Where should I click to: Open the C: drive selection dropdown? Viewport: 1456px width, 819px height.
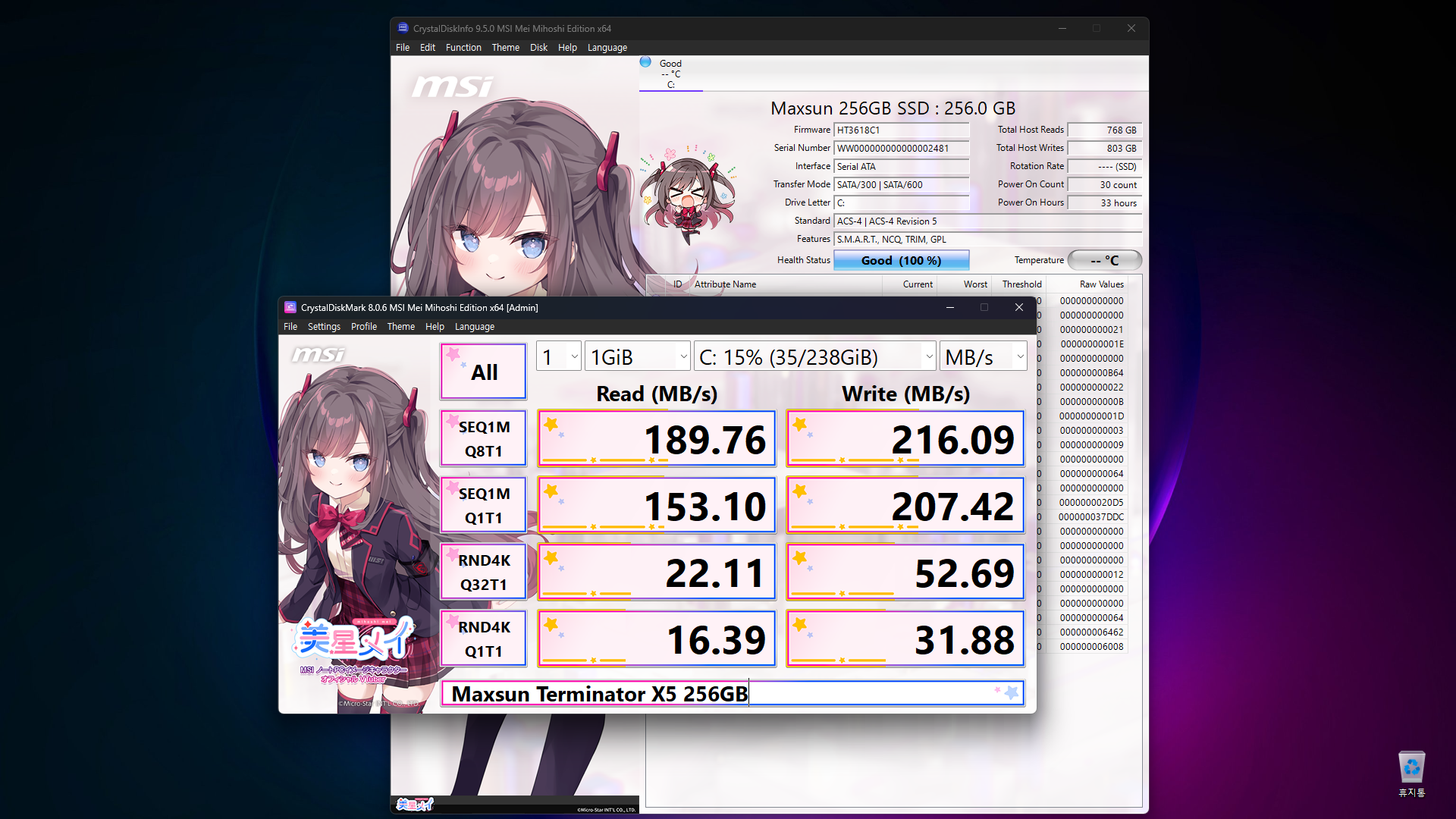coord(815,356)
